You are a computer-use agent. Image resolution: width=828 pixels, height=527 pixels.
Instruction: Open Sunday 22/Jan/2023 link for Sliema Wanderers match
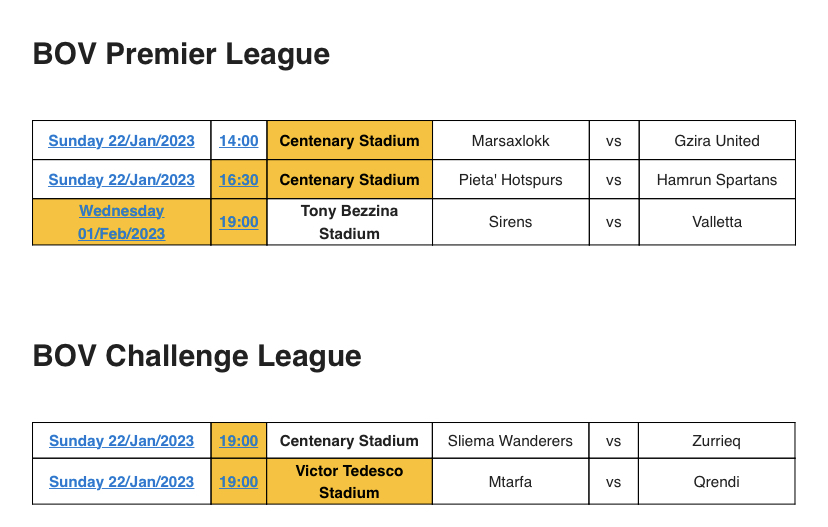tap(121, 441)
